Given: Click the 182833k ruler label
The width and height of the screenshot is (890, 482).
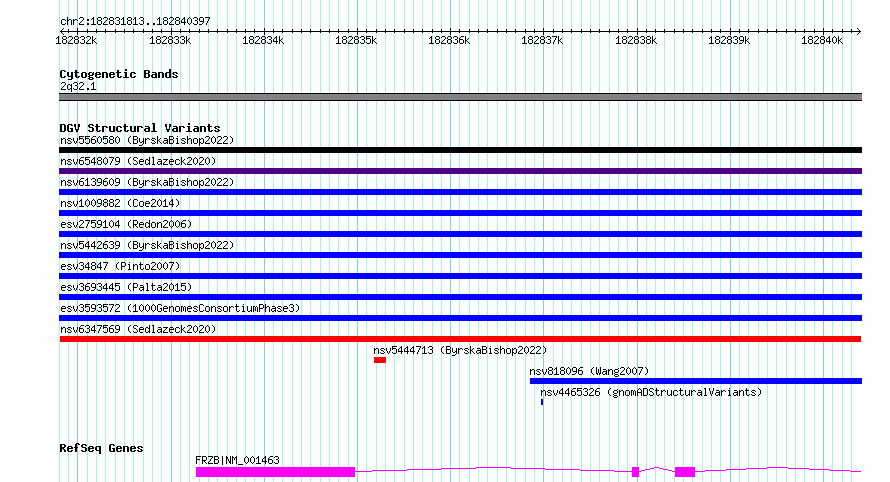Looking at the screenshot, I should point(170,40).
